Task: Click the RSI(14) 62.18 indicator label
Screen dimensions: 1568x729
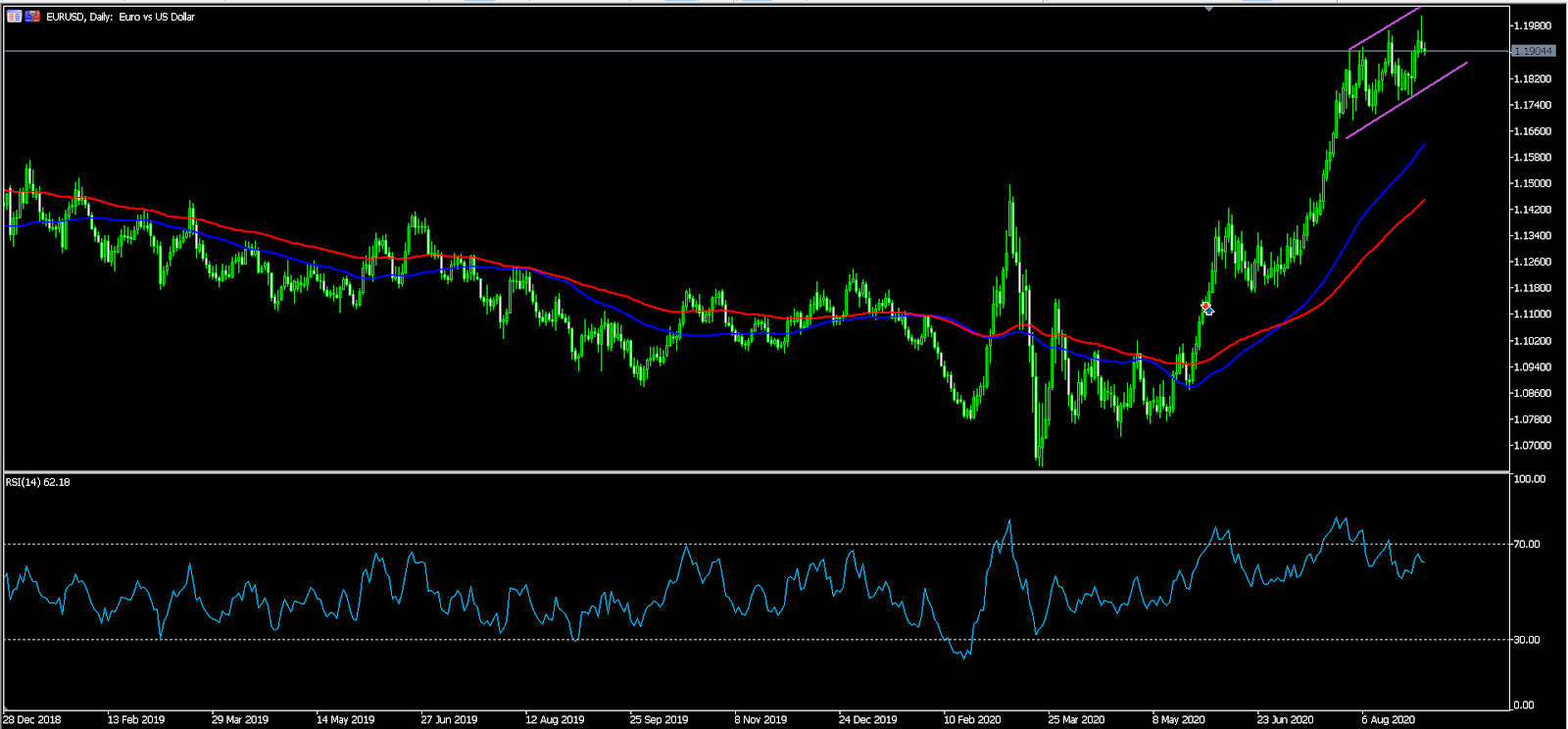Action: (x=38, y=482)
